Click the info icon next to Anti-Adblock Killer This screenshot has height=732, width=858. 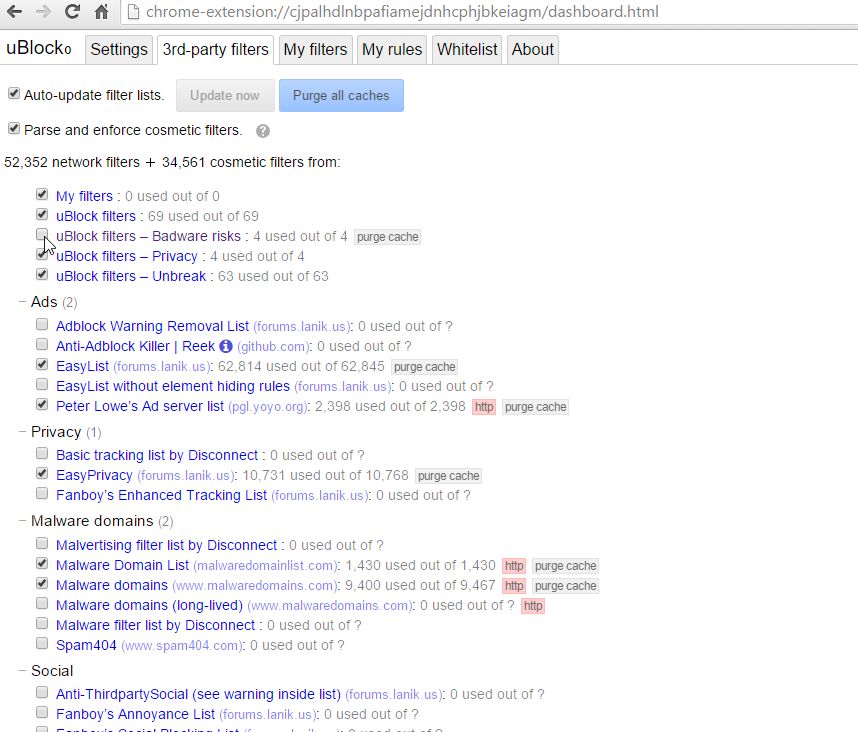[226, 346]
